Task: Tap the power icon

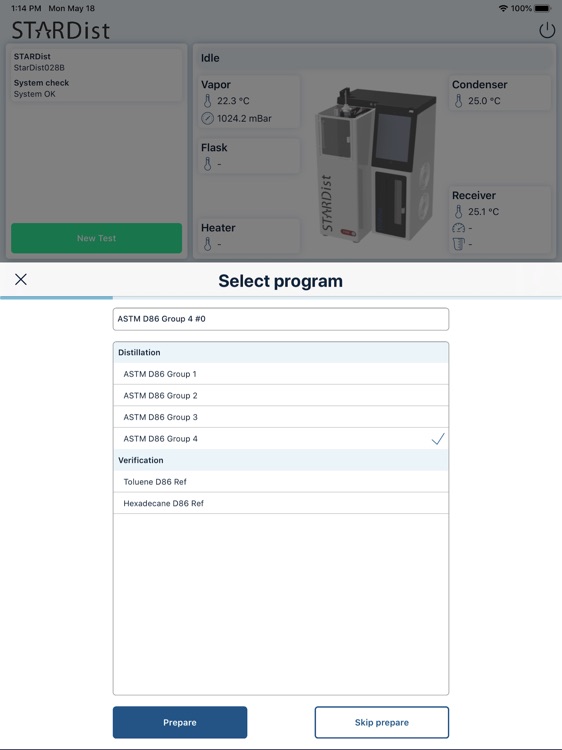Action: pos(547,30)
